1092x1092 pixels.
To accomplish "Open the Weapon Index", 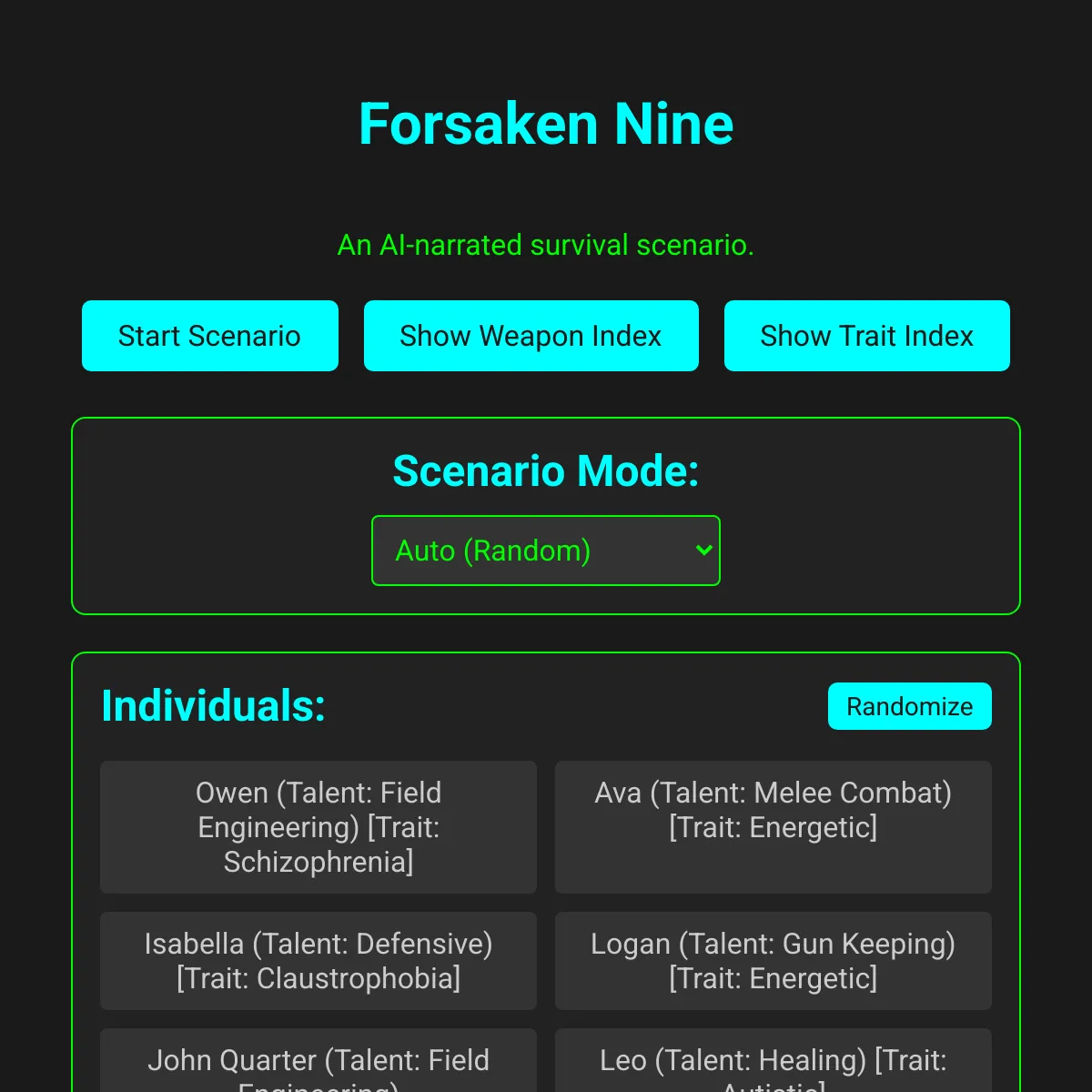I will [531, 336].
